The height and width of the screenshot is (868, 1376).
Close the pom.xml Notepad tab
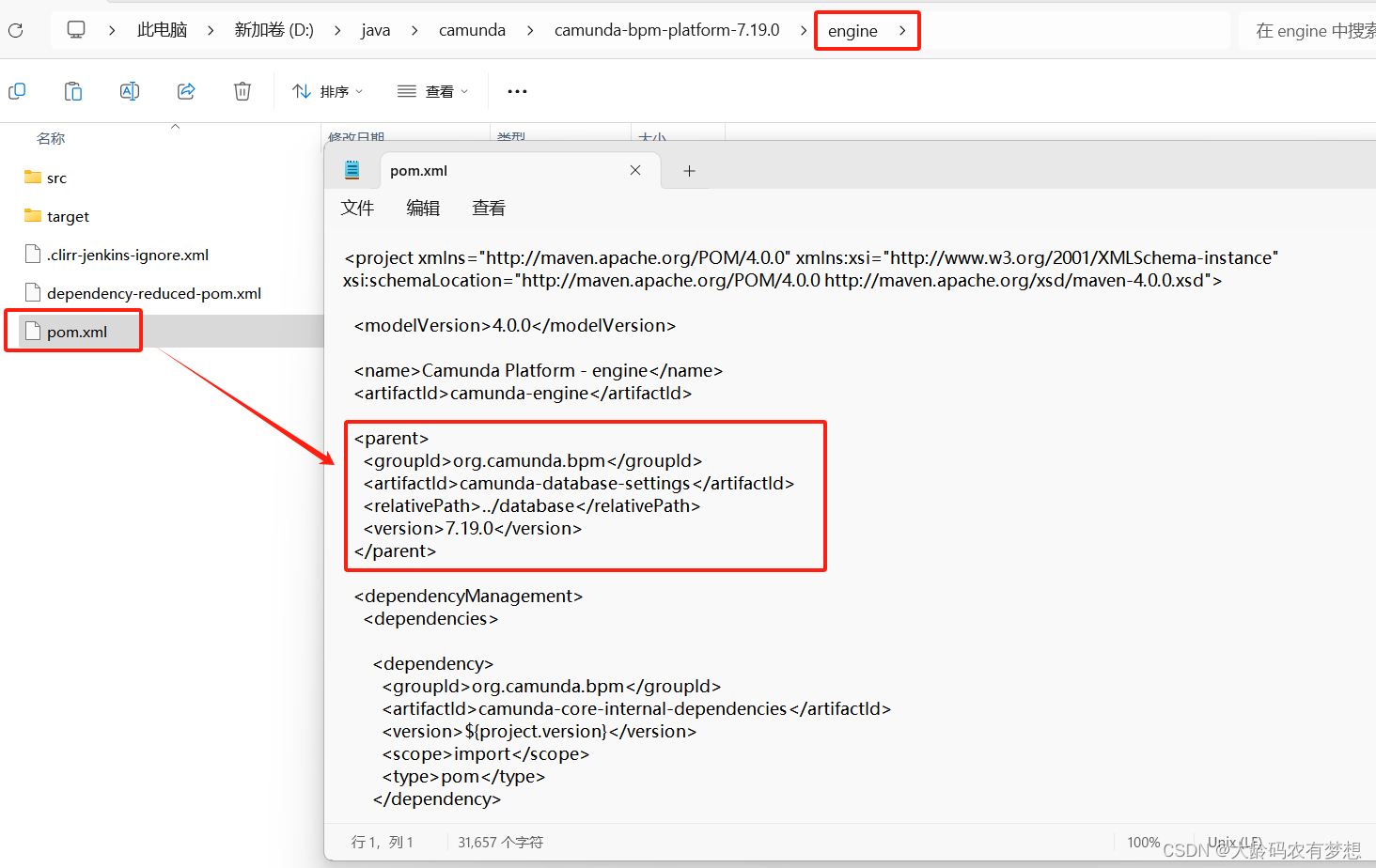[635, 170]
